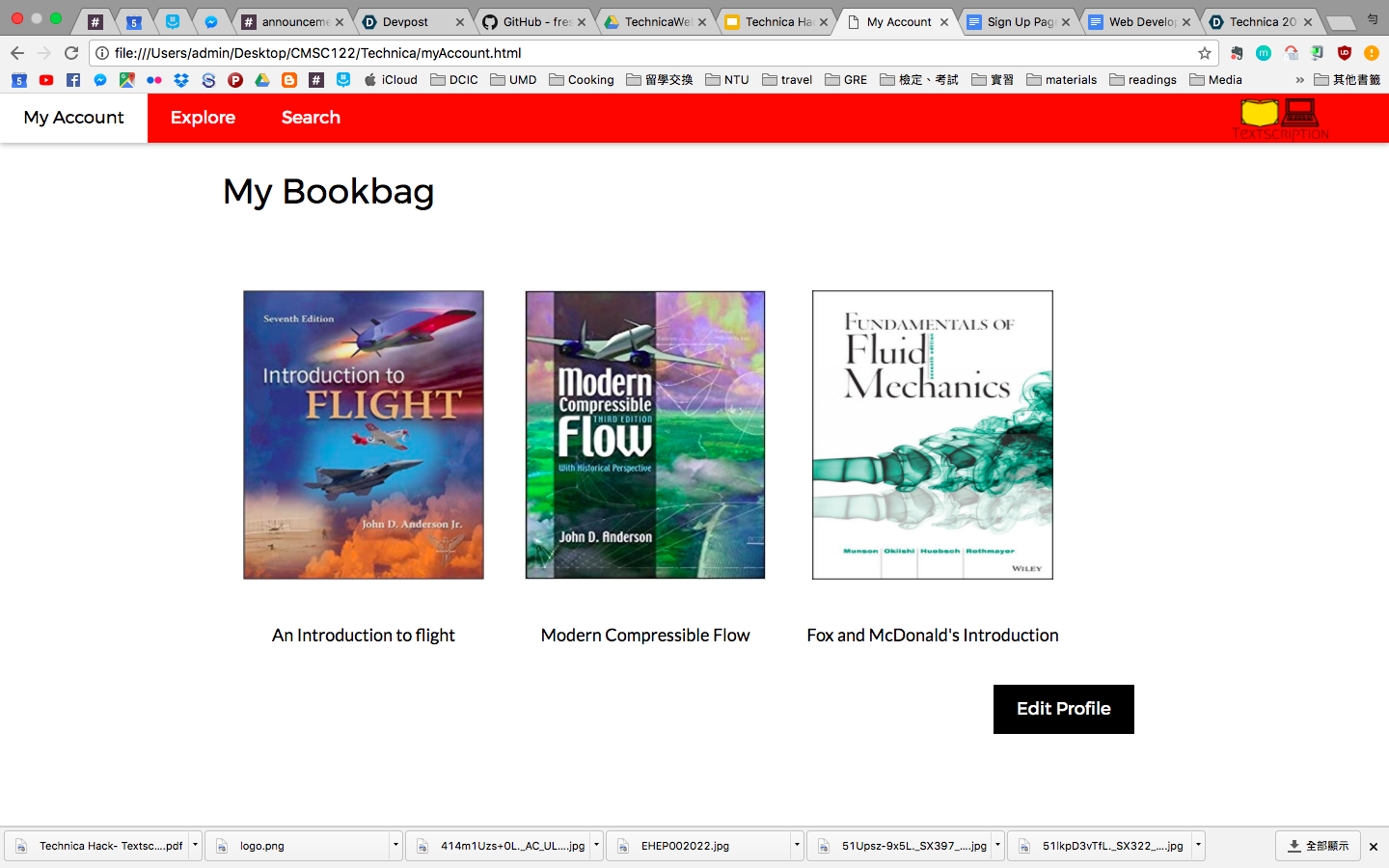Switch to the announcements Slack tab
The image size is (1389, 868).
(293, 21)
